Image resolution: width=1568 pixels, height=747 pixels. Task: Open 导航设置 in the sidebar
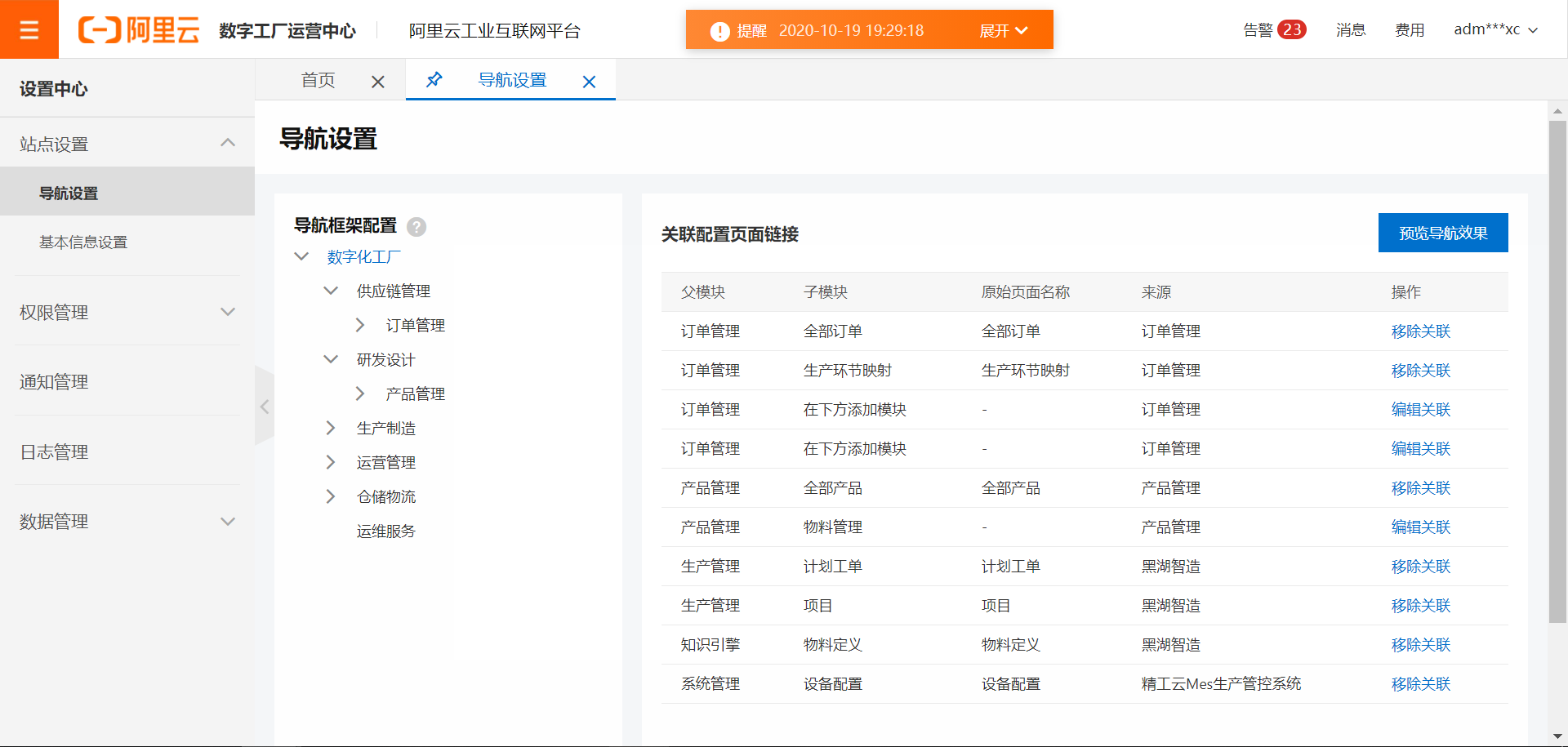coord(127,193)
